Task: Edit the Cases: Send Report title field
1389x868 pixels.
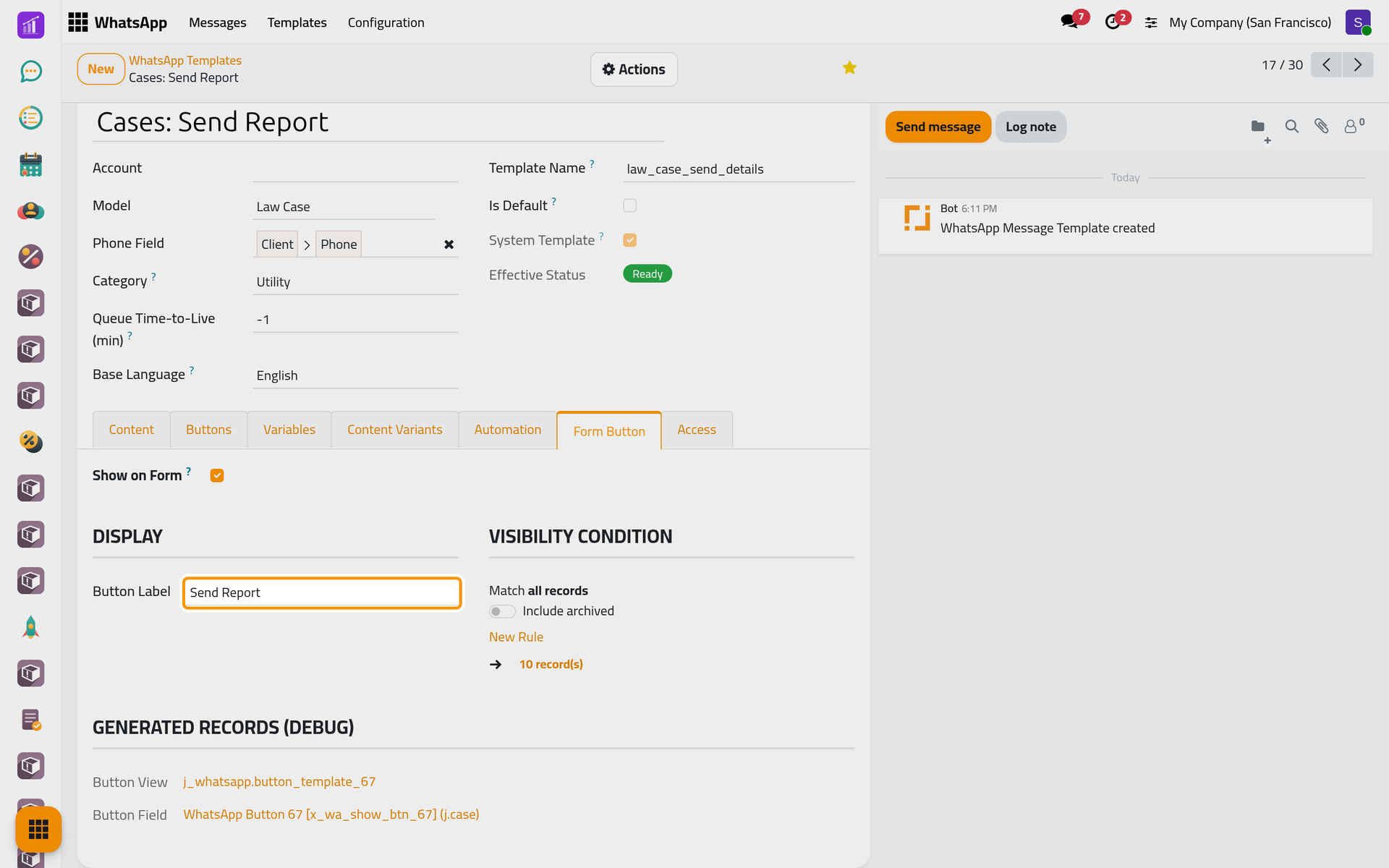Action: point(378,122)
